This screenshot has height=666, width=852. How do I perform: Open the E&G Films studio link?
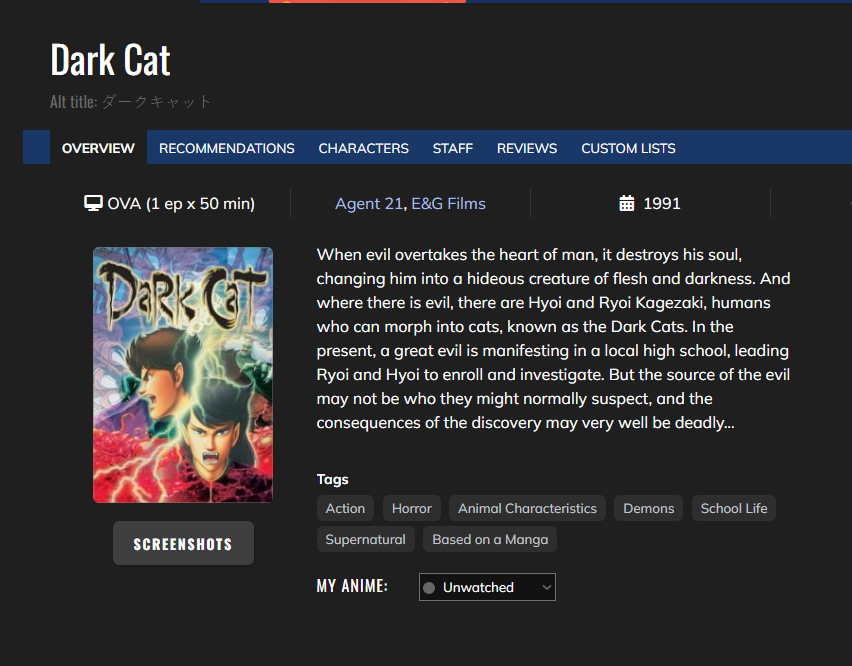tap(450, 204)
